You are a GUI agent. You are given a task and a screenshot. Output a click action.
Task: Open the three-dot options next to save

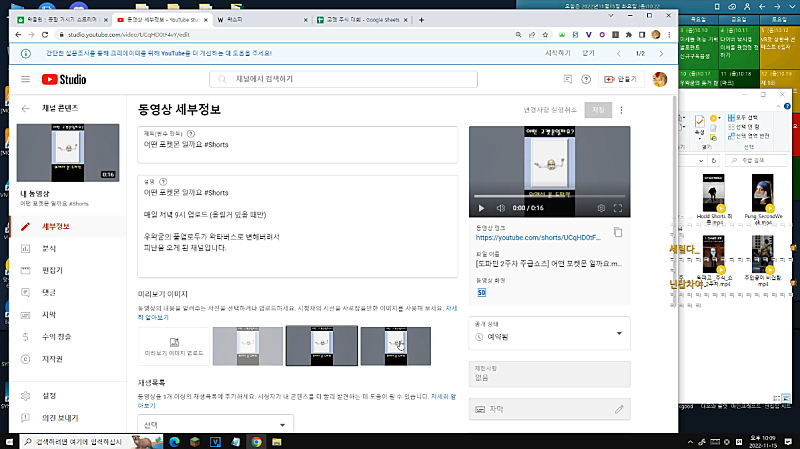[621, 110]
